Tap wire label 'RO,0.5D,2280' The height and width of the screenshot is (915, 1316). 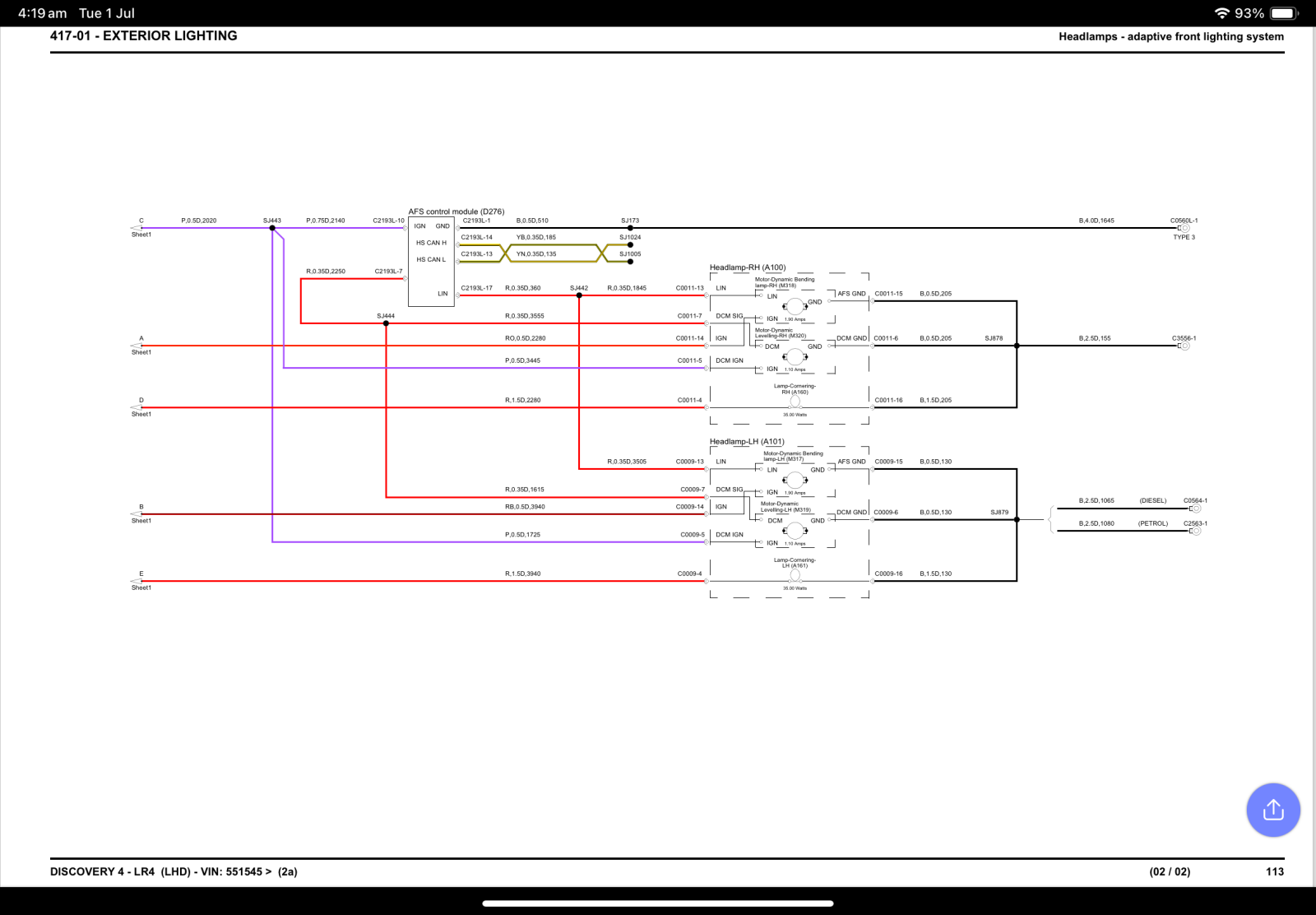[x=525, y=338]
